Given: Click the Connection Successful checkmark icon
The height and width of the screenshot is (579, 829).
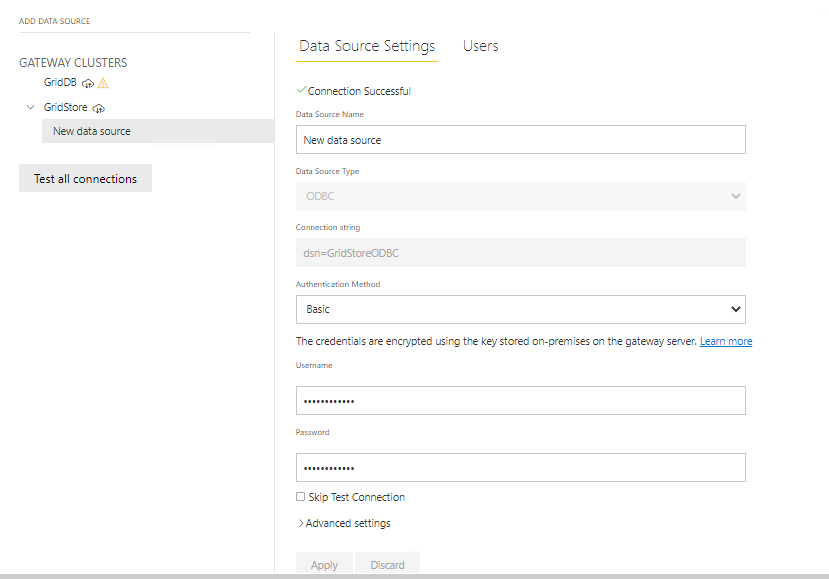Looking at the screenshot, I should 301,90.
